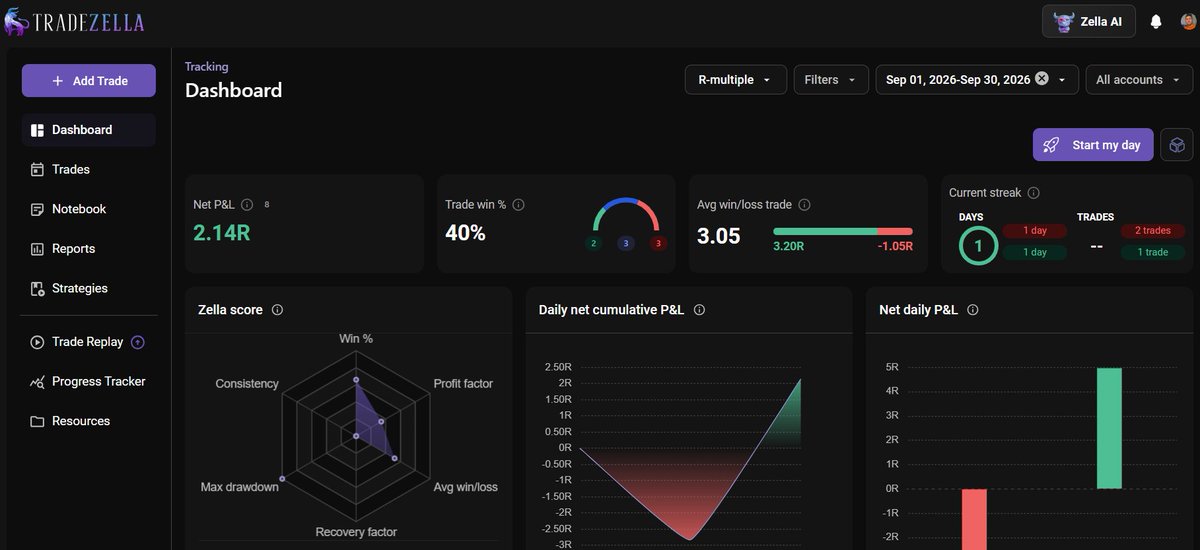Click the Net P&L trade count badge
The width and height of the screenshot is (1200, 550).
[x=267, y=205]
